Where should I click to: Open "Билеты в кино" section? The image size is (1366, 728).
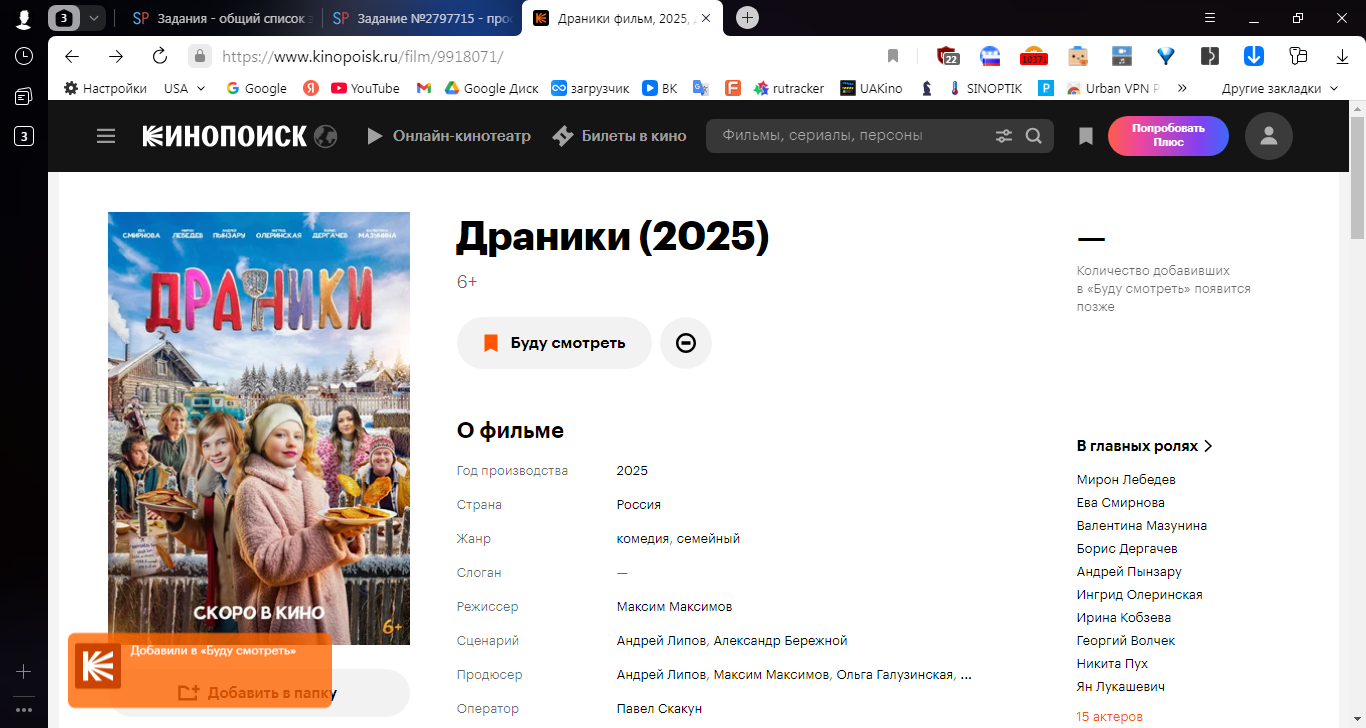coord(620,136)
